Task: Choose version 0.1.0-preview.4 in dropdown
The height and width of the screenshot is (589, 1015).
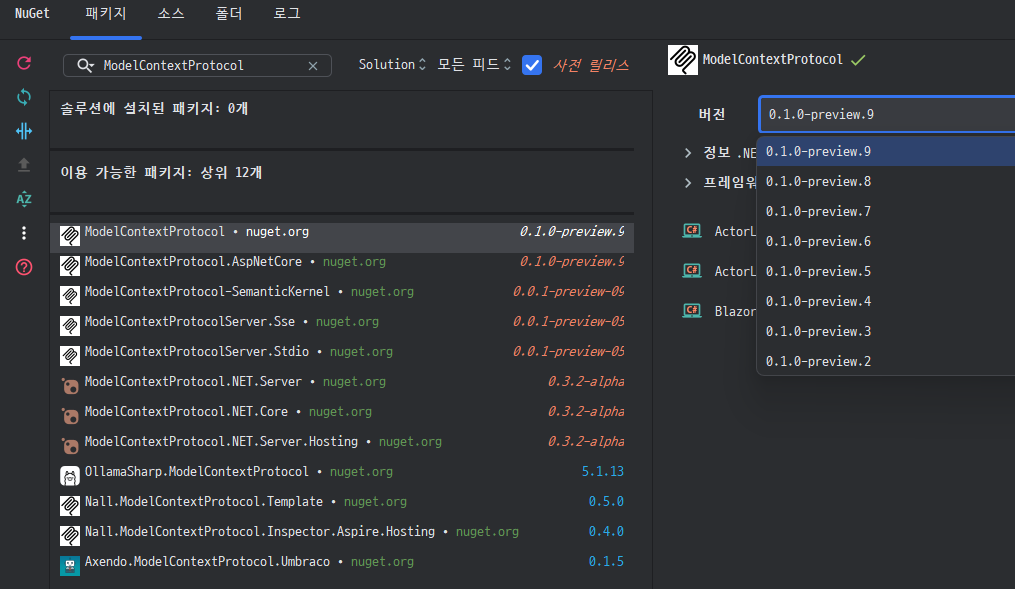Action: pyautogui.click(x=818, y=301)
